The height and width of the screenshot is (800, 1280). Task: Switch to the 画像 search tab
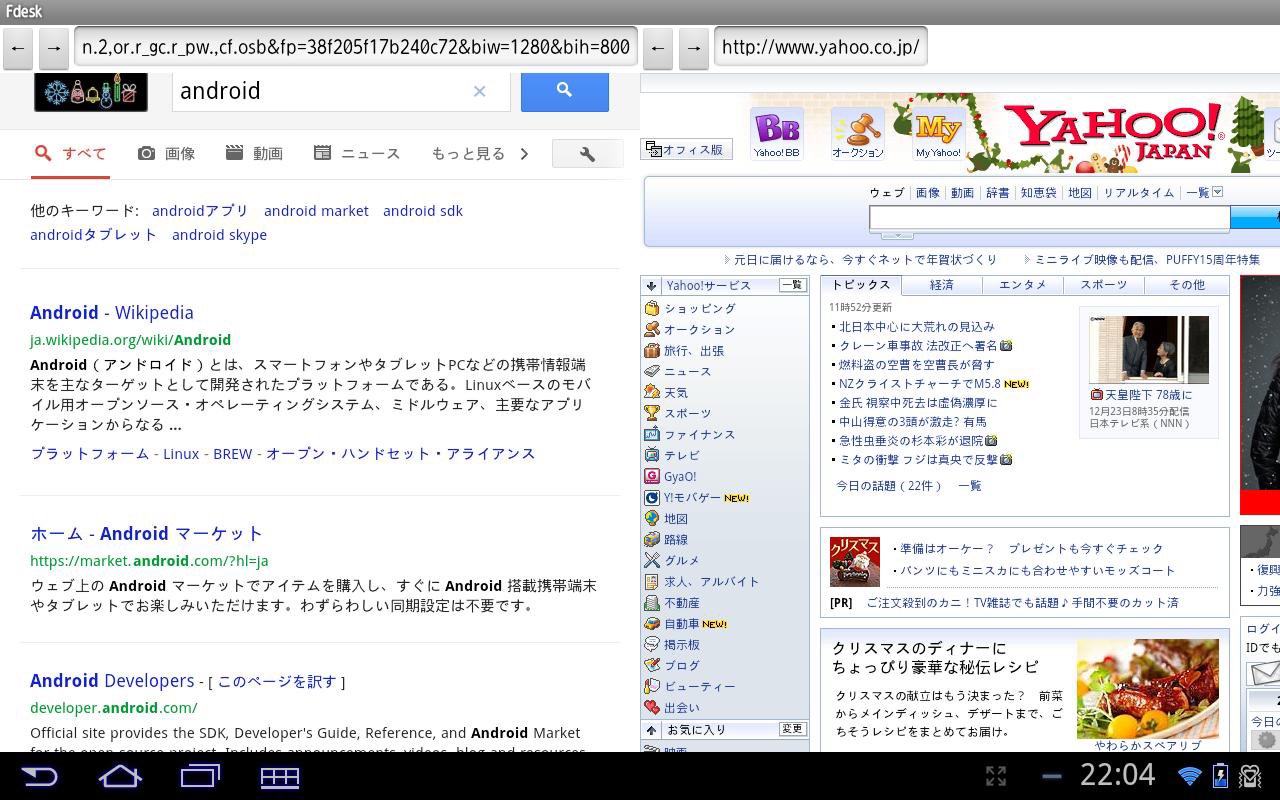(166, 153)
